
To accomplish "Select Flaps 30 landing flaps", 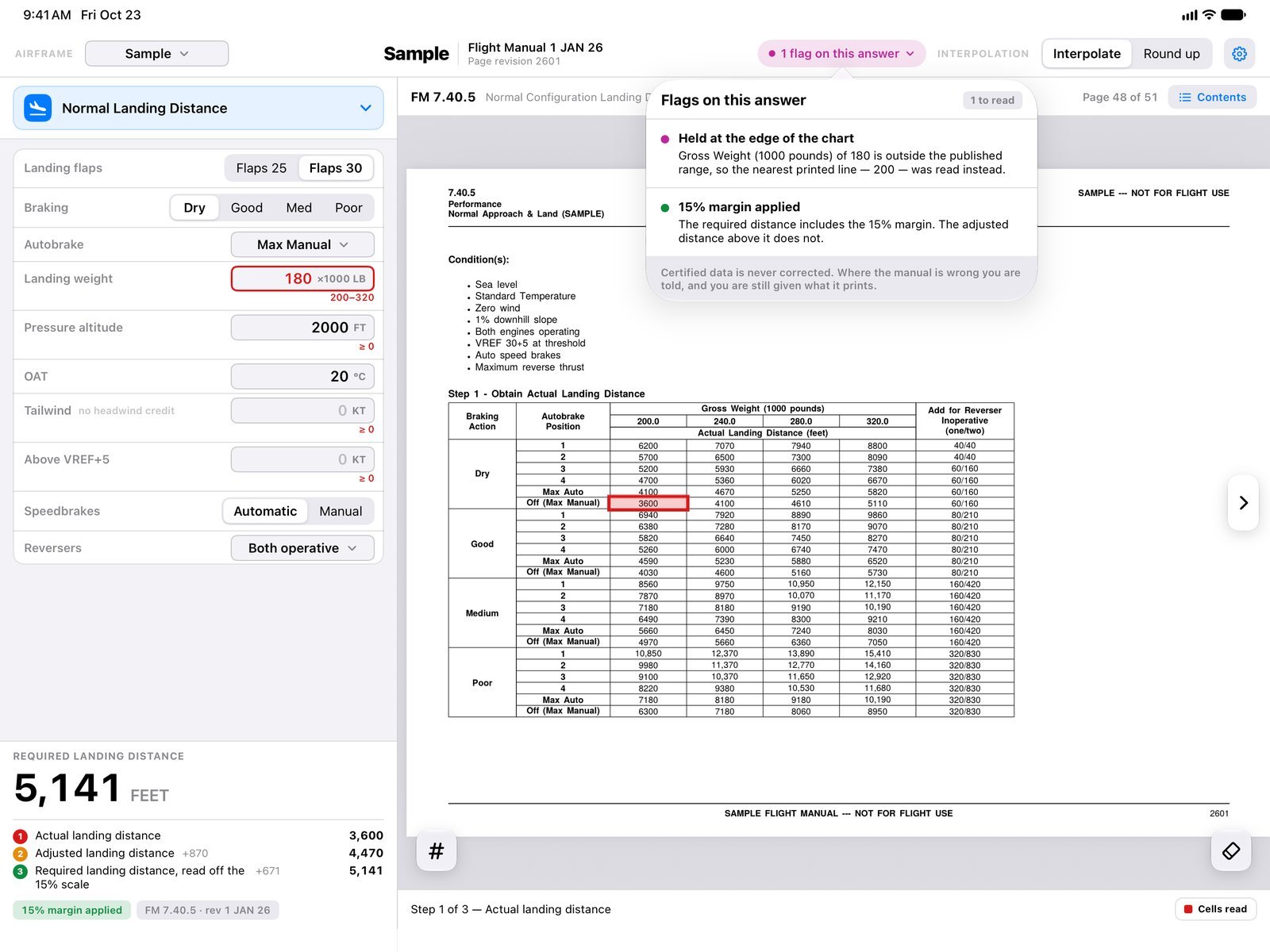I will (336, 168).
